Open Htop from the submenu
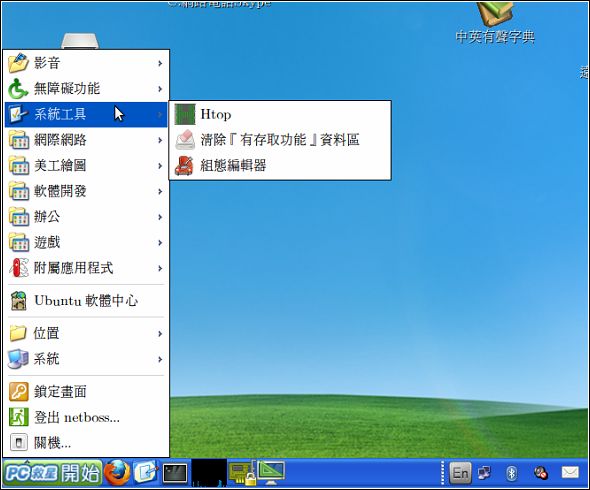Viewport: 590px width, 490px height. click(280, 114)
